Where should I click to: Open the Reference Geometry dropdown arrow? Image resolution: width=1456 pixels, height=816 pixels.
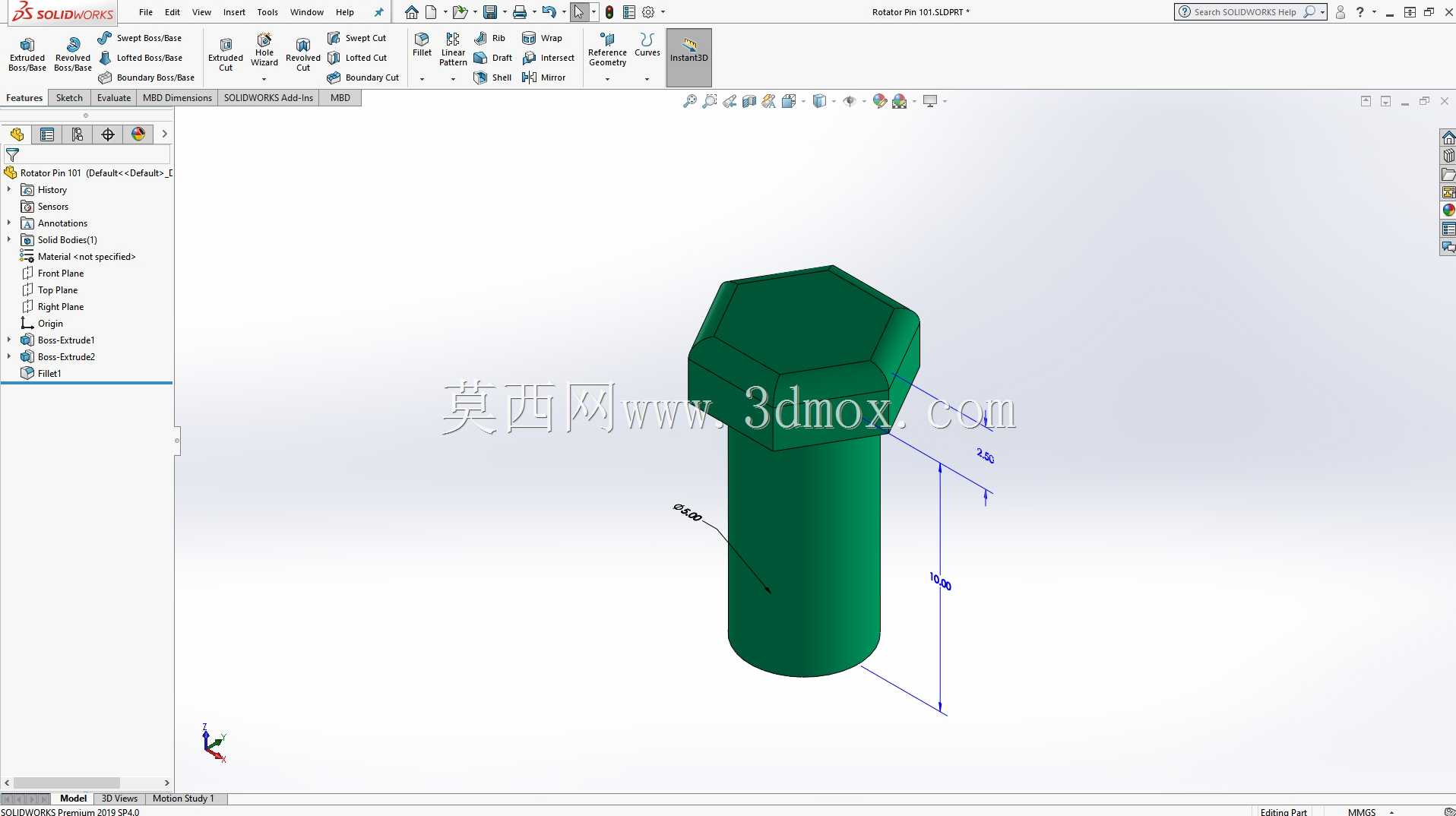(x=607, y=79)
